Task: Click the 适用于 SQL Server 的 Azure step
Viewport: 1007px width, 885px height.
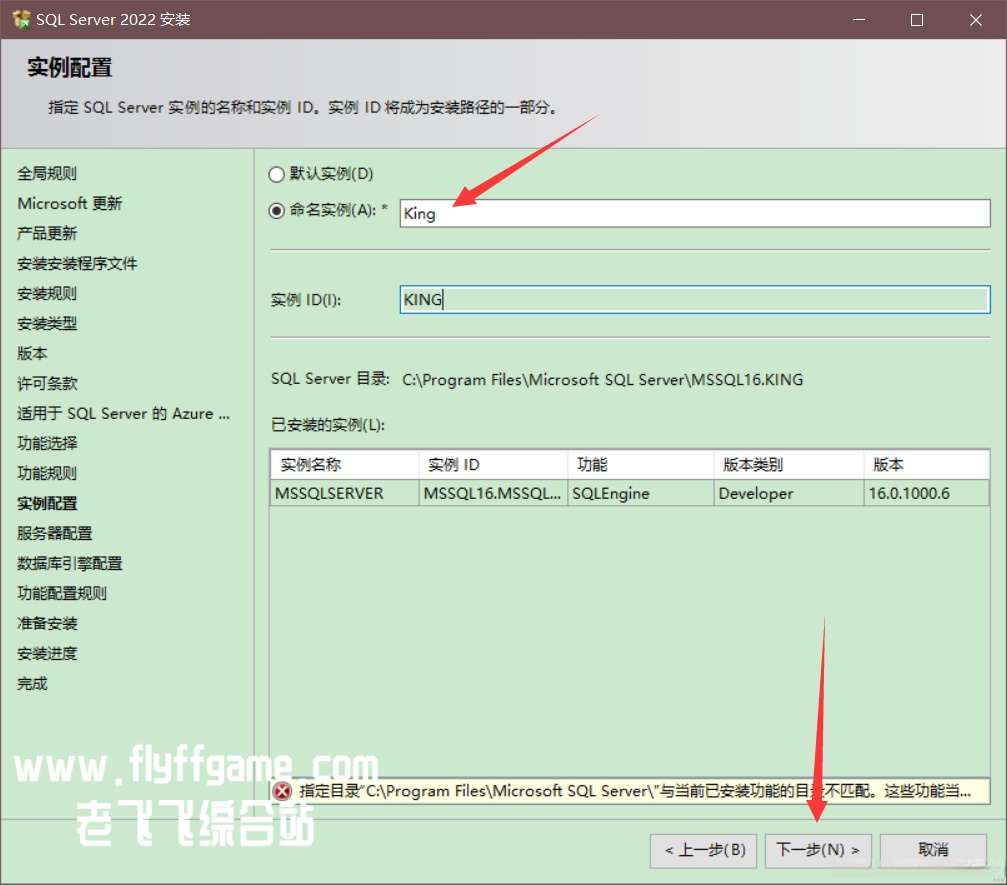Action: pyautogui.click(x=123, y=414)
